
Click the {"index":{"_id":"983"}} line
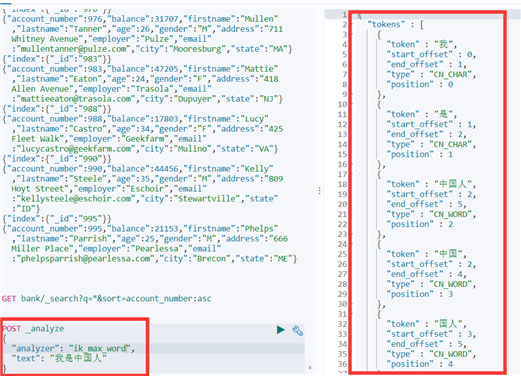(x=57, y=59)
